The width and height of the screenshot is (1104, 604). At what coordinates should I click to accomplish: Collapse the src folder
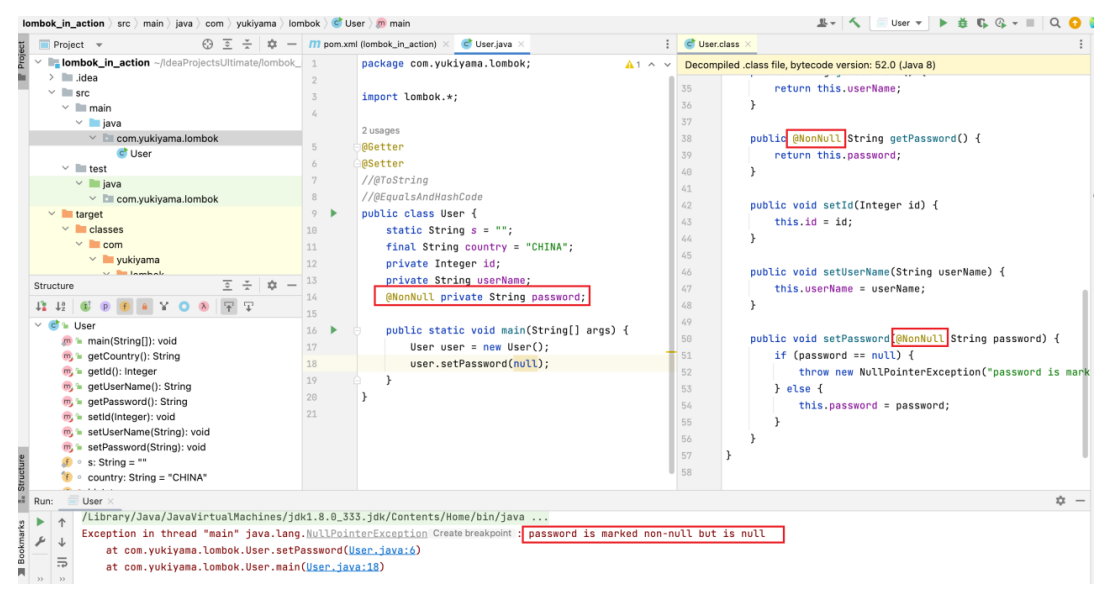point(52,92)
